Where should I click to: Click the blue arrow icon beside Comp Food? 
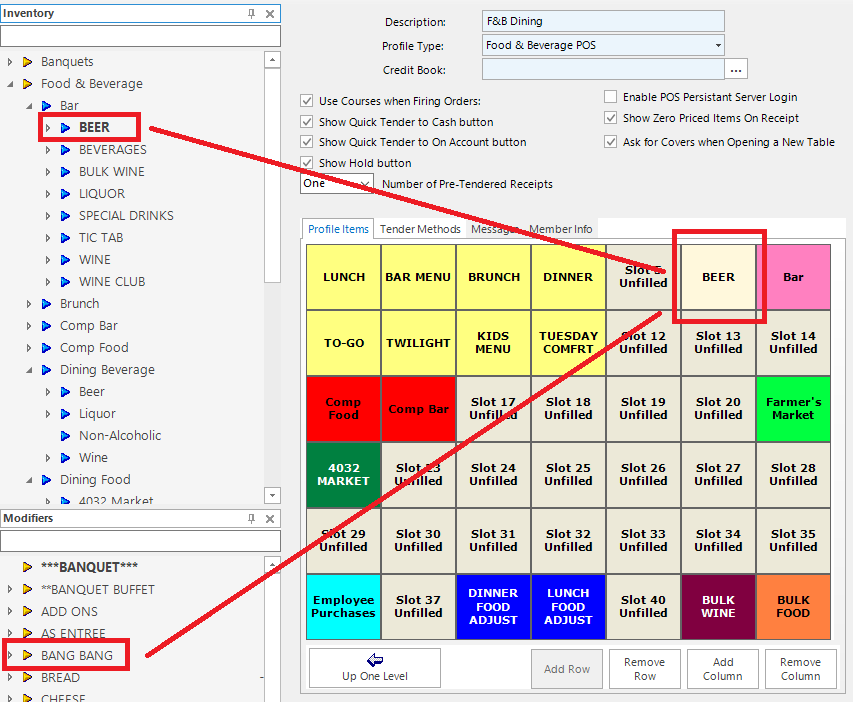(47, 348)
